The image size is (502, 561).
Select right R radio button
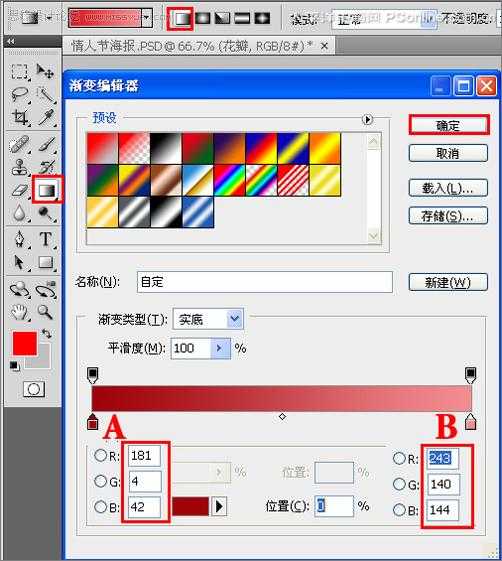tap(399, 458)
